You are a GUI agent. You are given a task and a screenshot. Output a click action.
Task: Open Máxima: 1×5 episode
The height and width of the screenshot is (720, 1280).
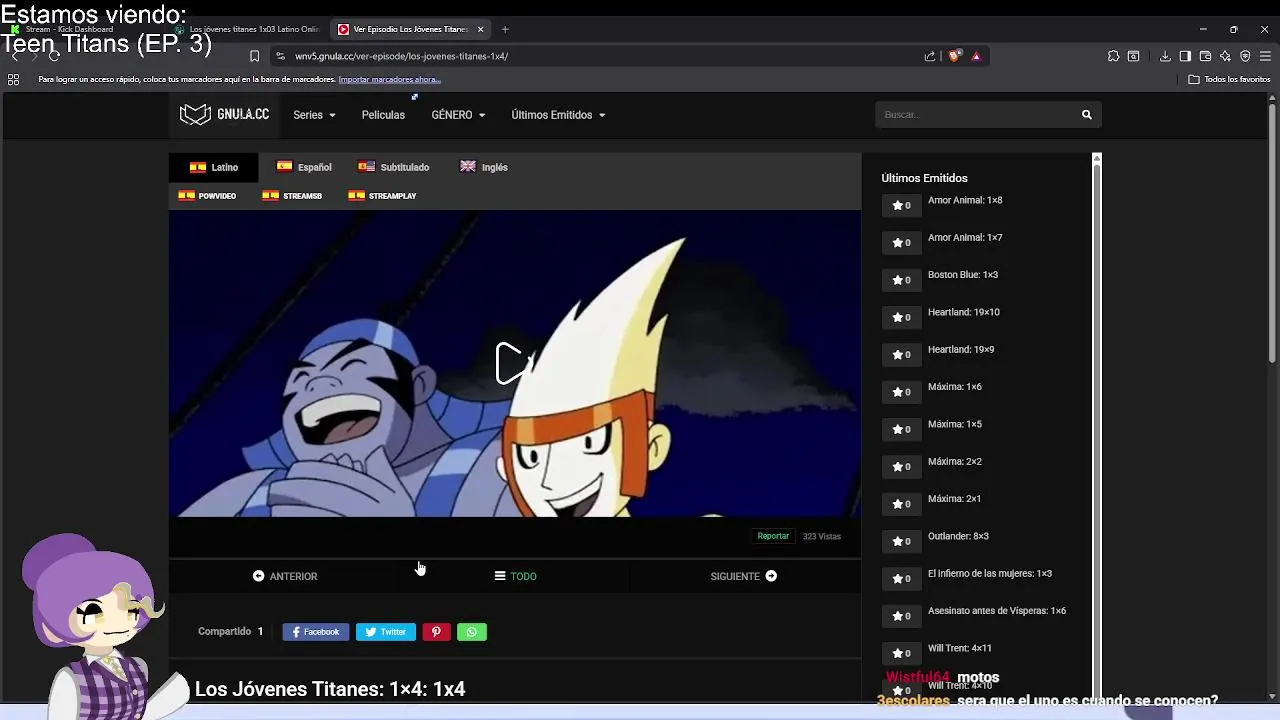(x=955, y=424)
